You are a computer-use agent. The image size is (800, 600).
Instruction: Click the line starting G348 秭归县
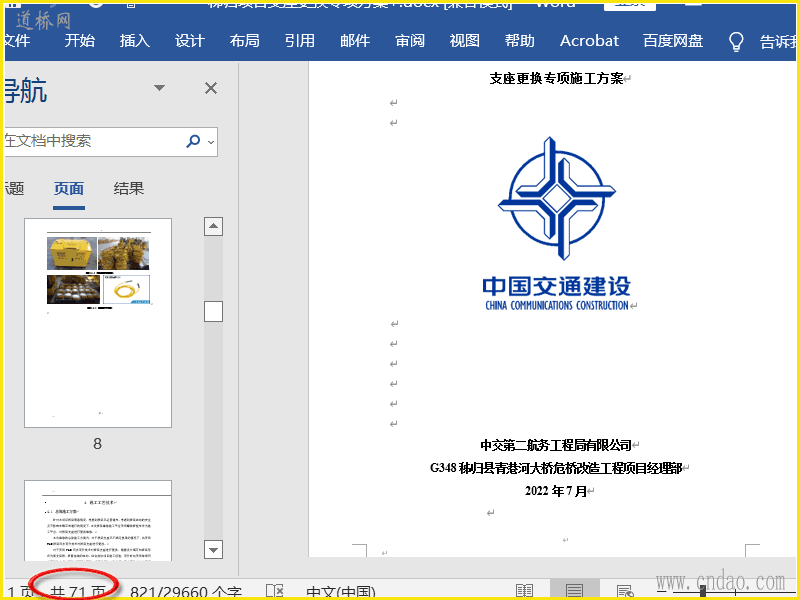click(557, 468)
